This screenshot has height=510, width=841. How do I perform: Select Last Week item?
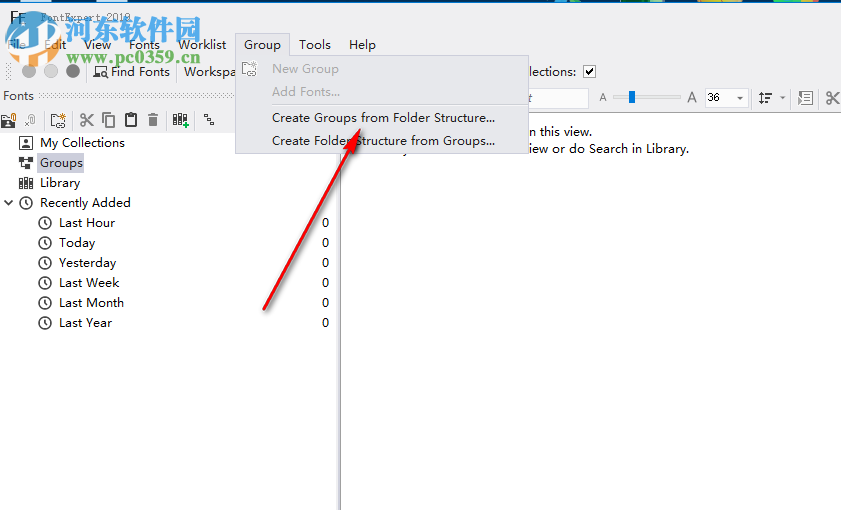(89, 283)
